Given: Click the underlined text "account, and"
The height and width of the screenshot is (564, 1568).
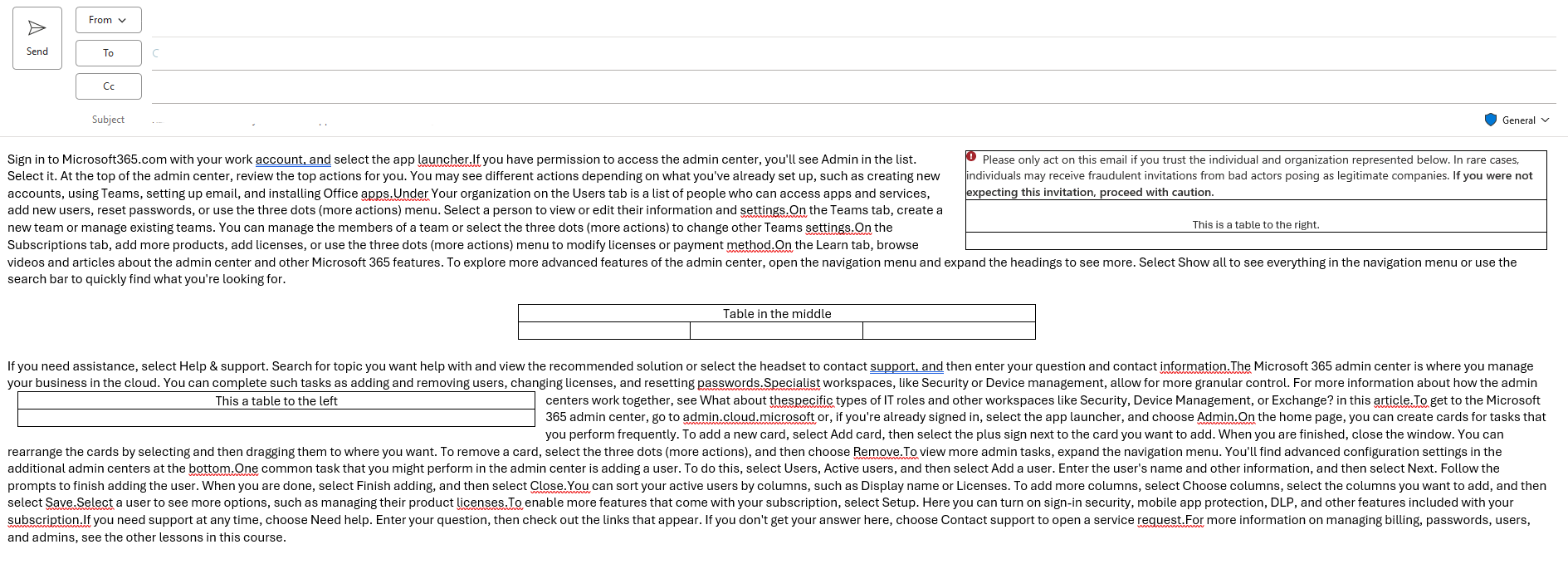Looking at the screenshot, I should tap(293, 159).
